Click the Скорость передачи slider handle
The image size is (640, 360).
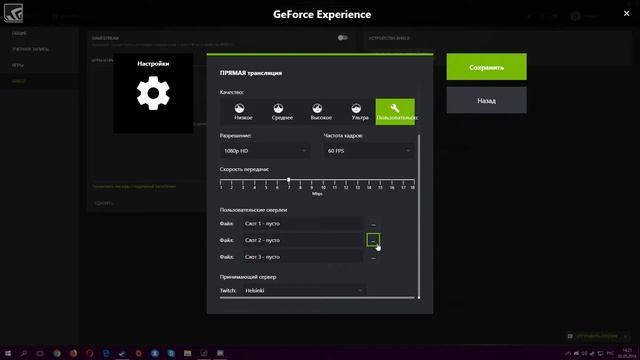coord(289,180)
